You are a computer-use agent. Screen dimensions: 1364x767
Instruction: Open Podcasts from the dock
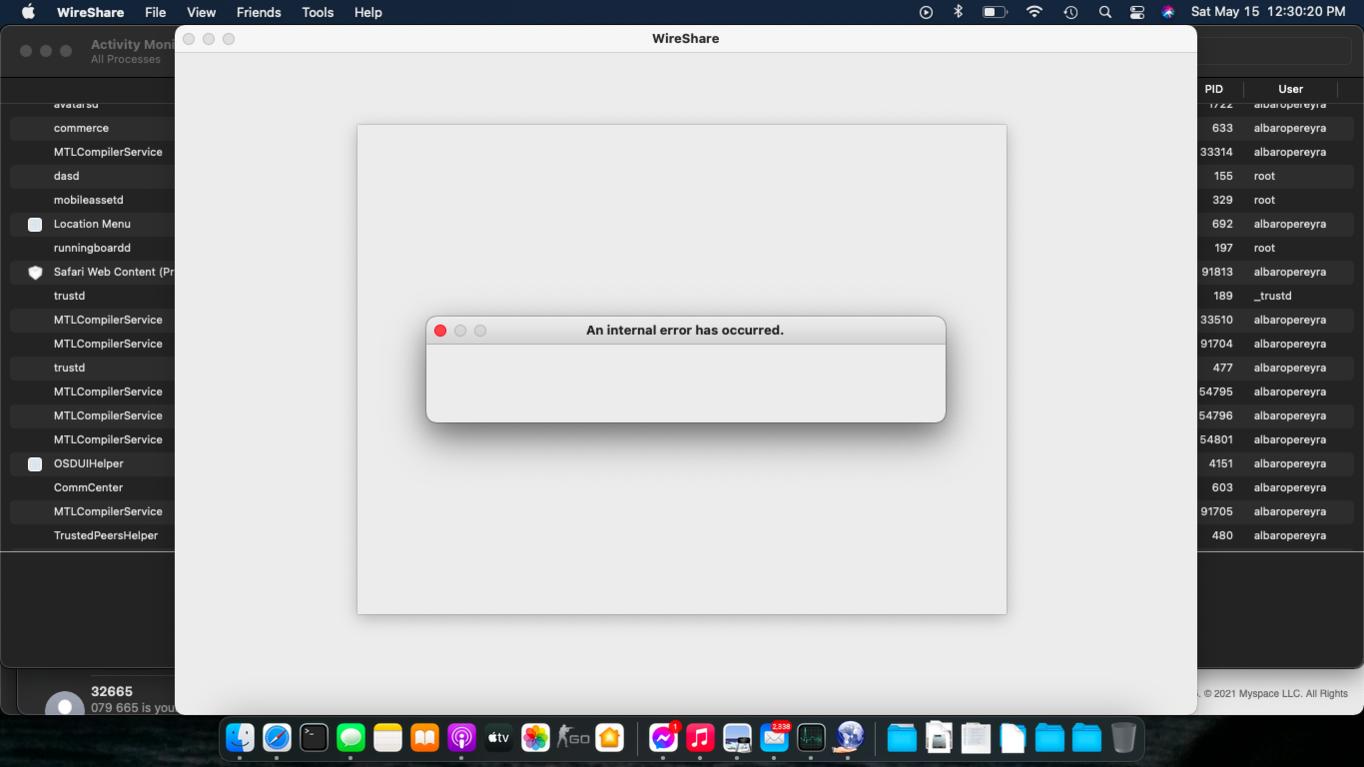[461, 738]
